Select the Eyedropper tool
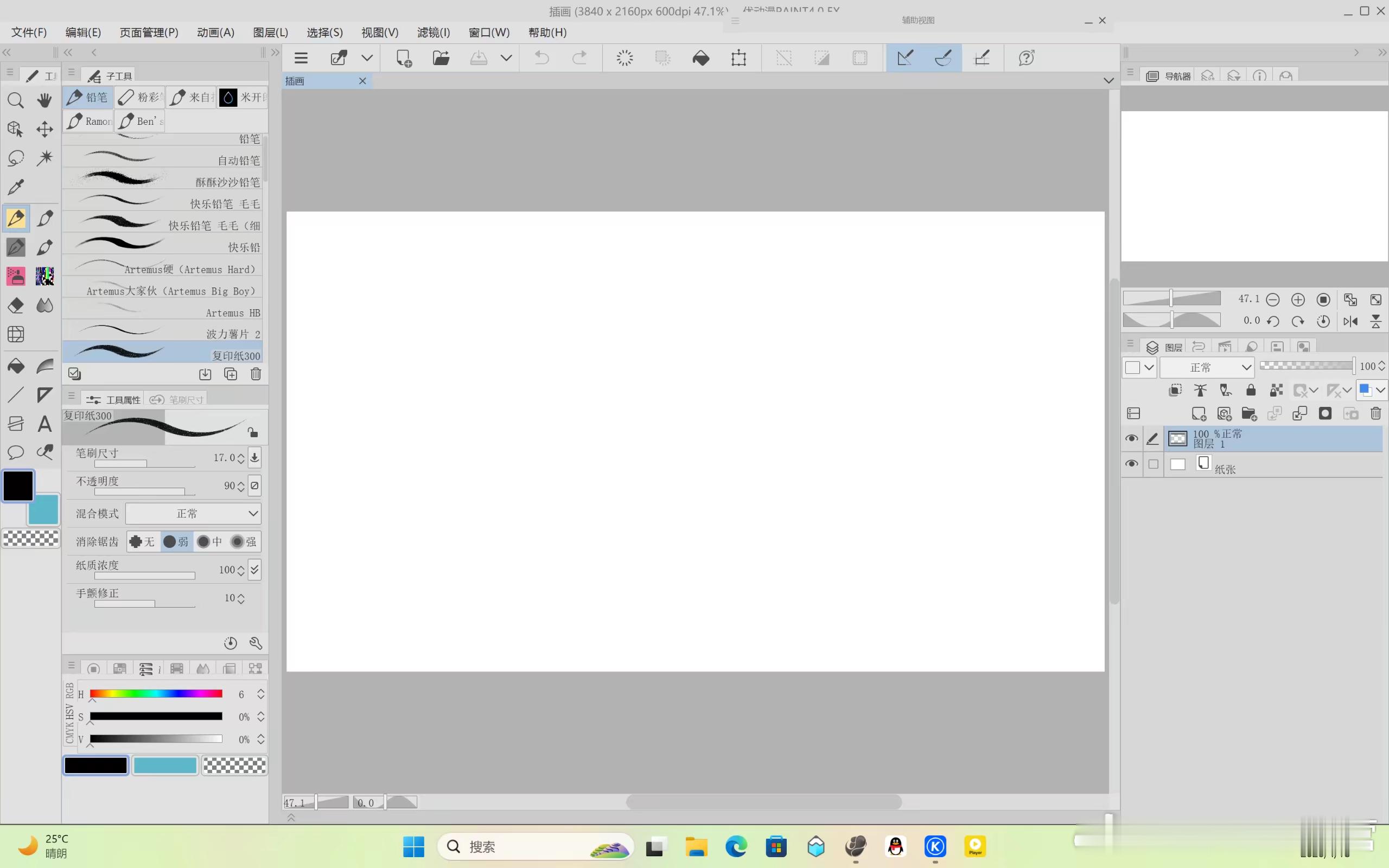 point(16,187)
